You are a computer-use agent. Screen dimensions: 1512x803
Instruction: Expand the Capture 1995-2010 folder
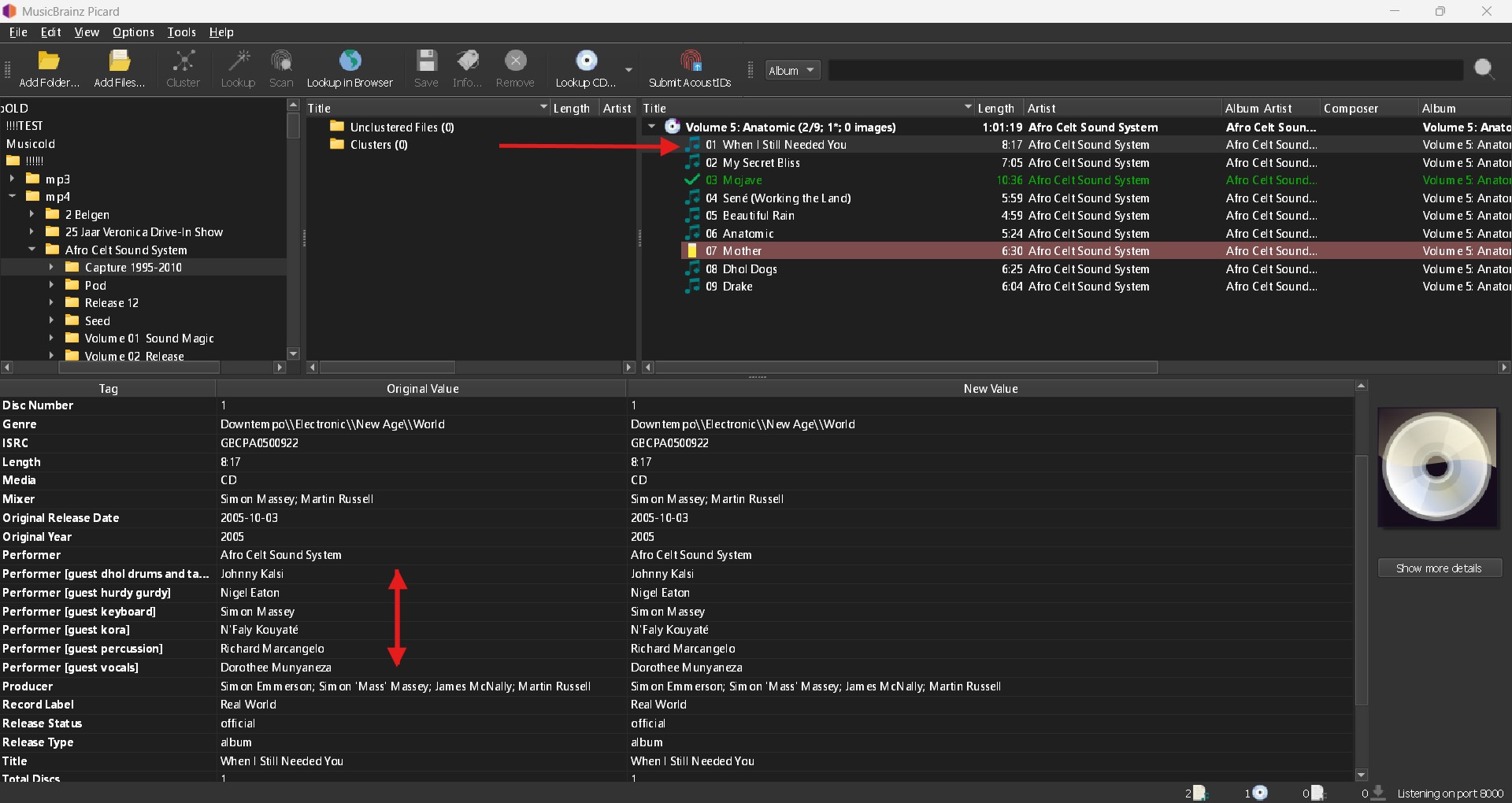click(x=51, y=267)
